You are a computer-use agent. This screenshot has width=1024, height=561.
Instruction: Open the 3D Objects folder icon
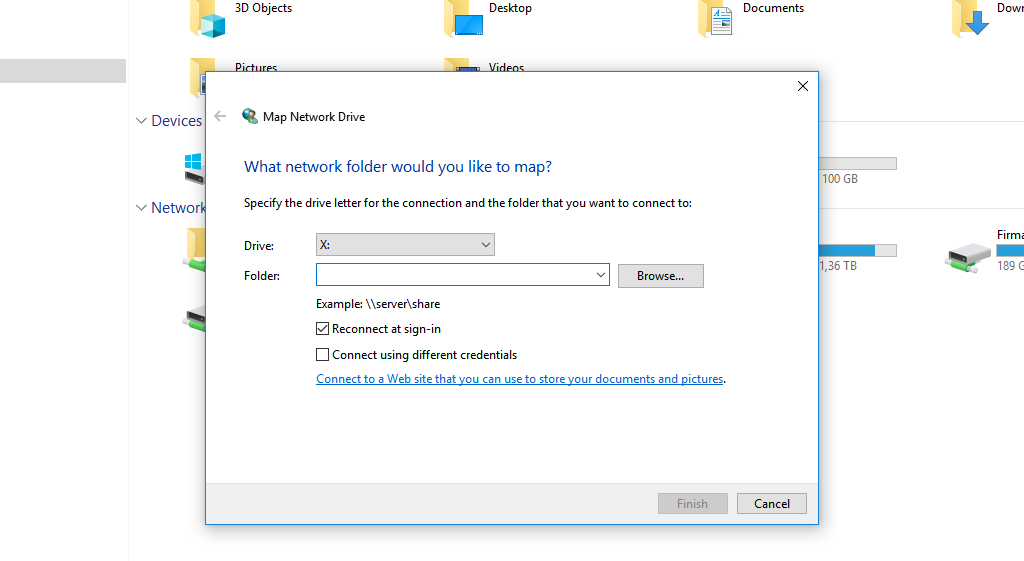coord(207,18)
